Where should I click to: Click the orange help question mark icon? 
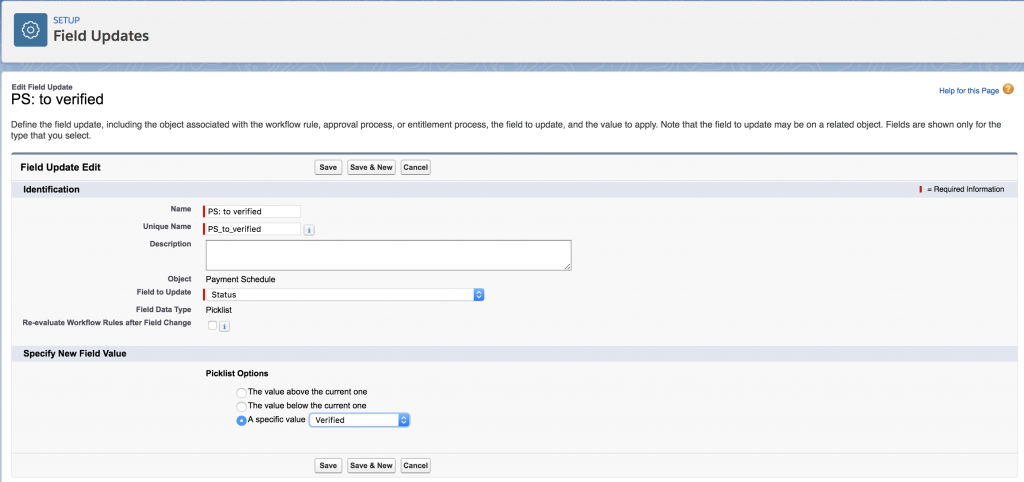(1008, 90)
